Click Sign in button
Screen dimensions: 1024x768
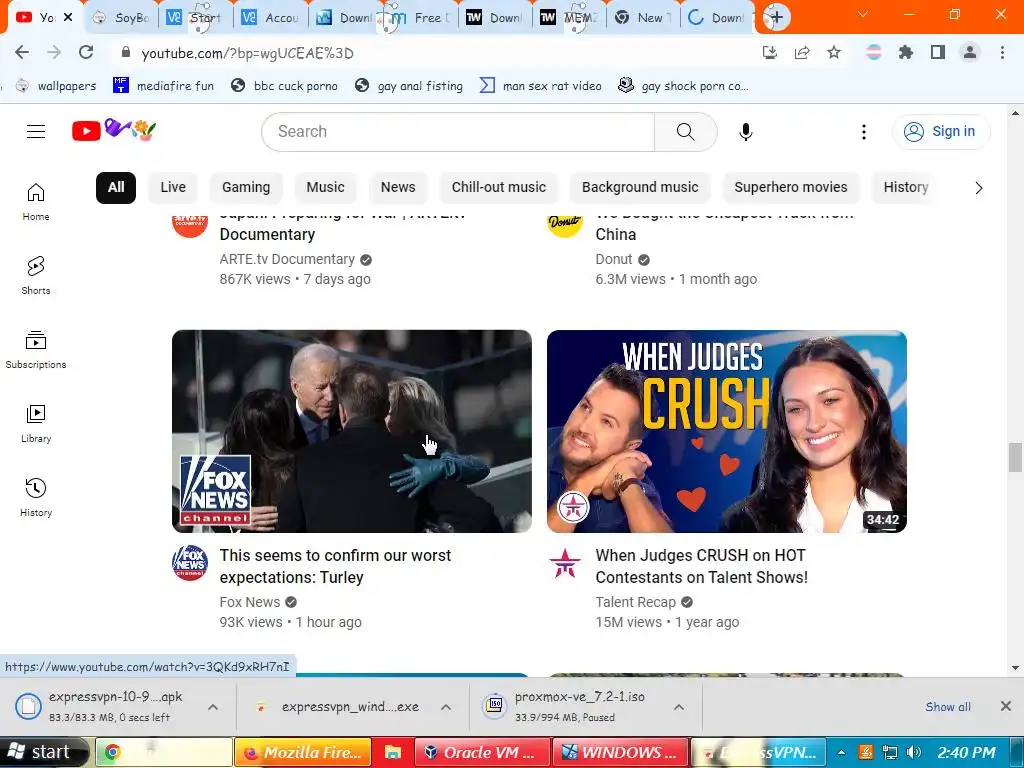coord(941,131)
